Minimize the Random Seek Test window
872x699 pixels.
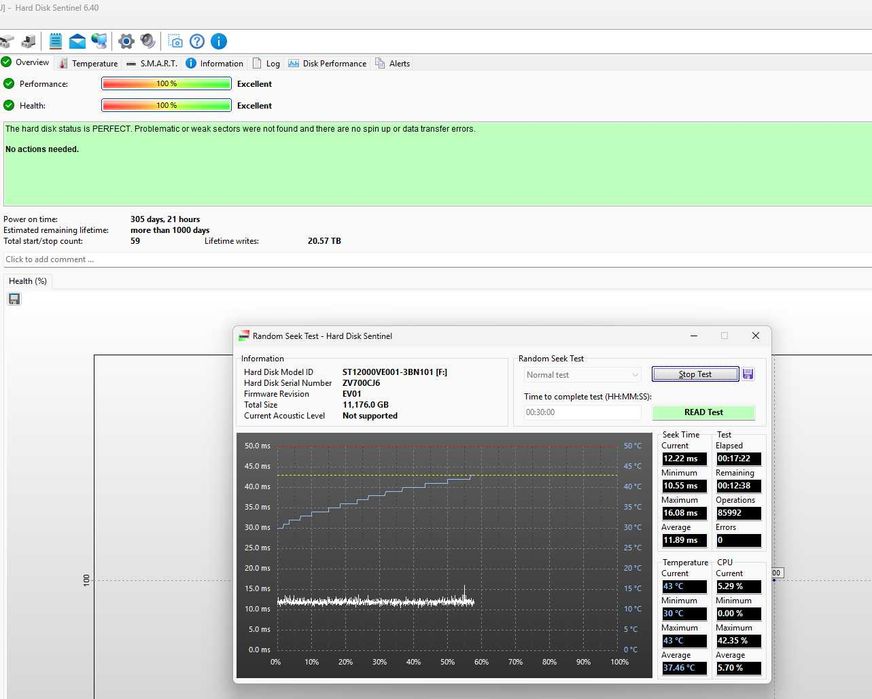(694, 336)
